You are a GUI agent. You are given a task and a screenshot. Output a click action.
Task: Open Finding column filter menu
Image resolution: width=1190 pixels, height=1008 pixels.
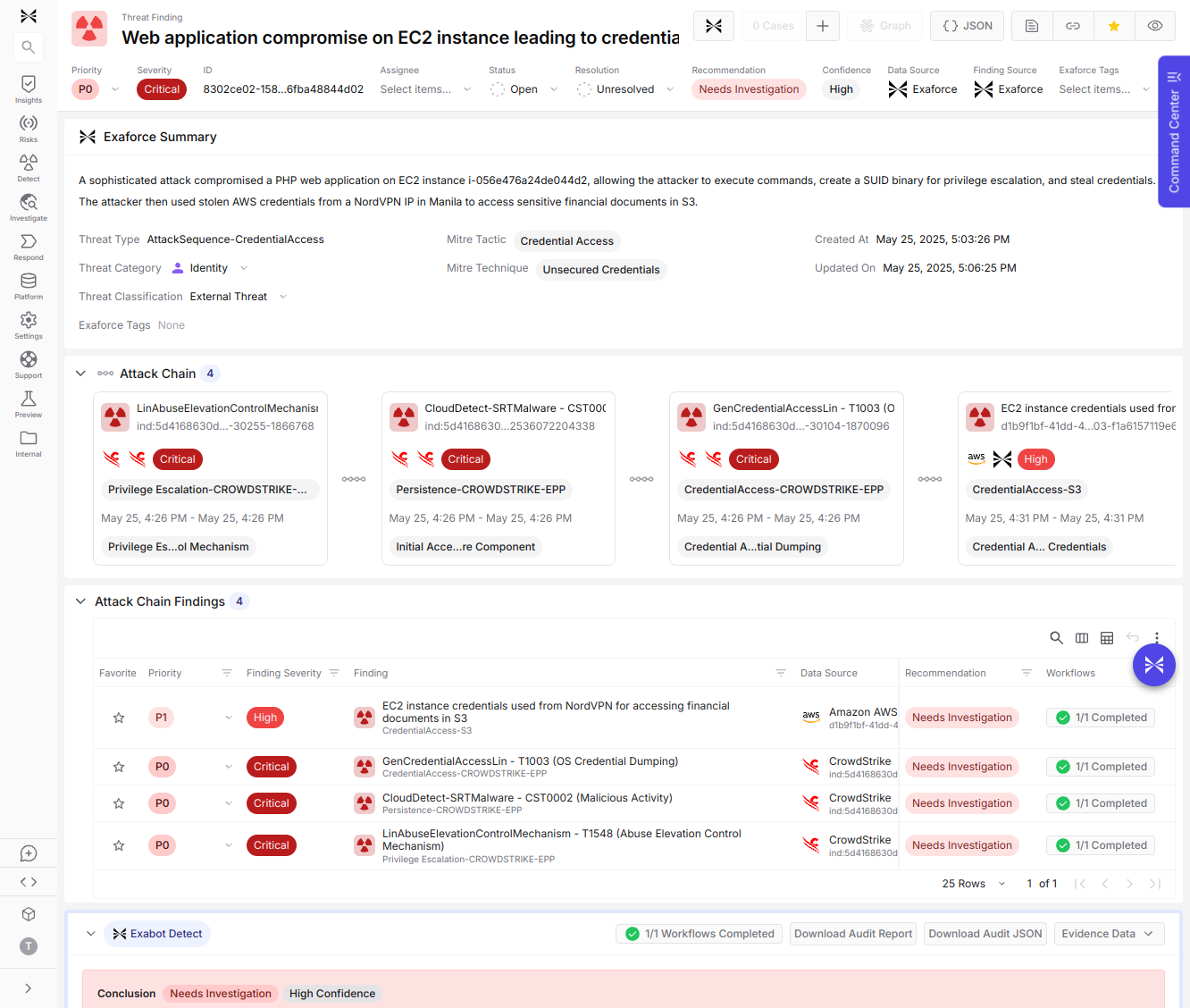coord(781,673)
